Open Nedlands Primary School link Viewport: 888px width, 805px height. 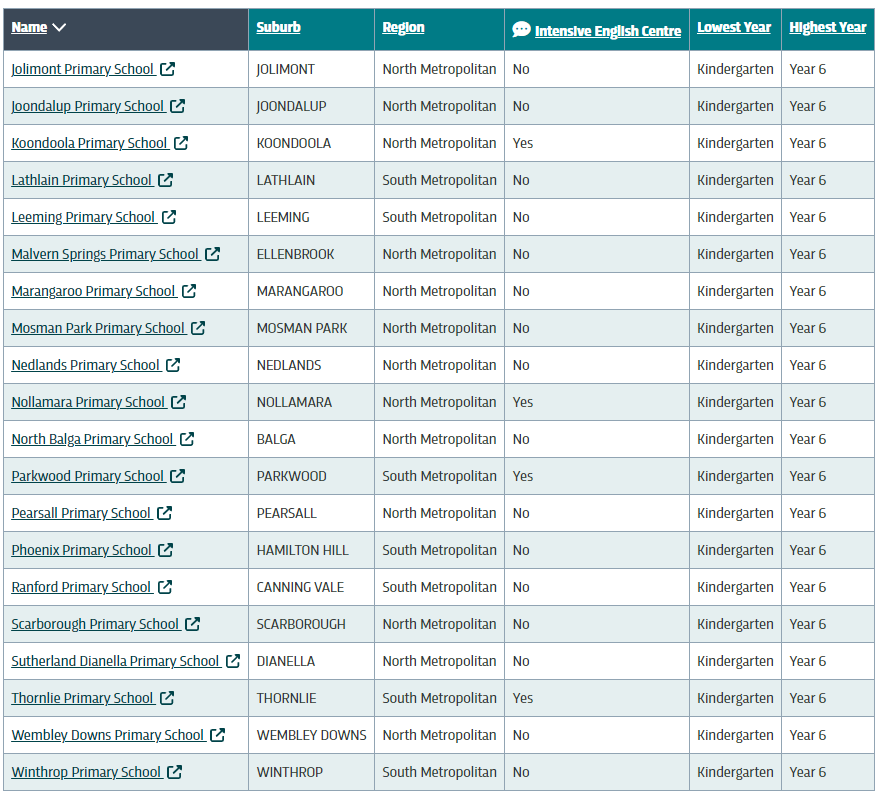86,365
